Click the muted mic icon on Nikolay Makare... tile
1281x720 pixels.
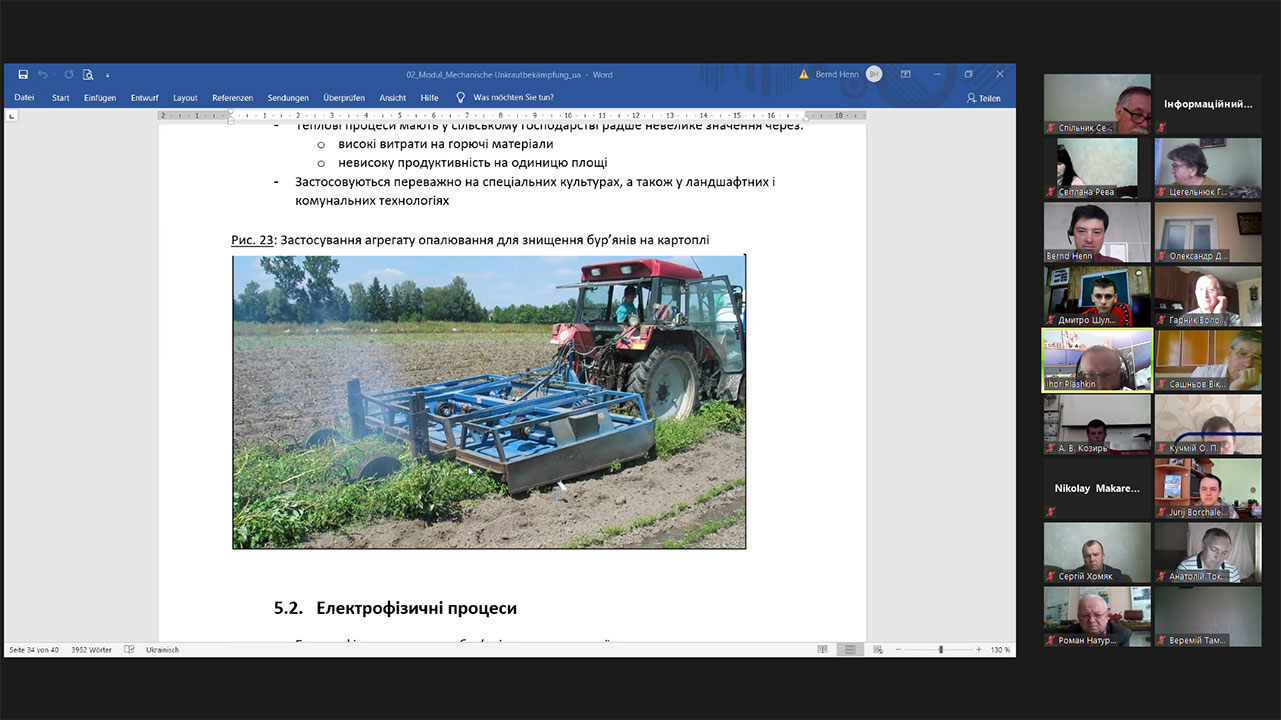(x=1051, y=512)
